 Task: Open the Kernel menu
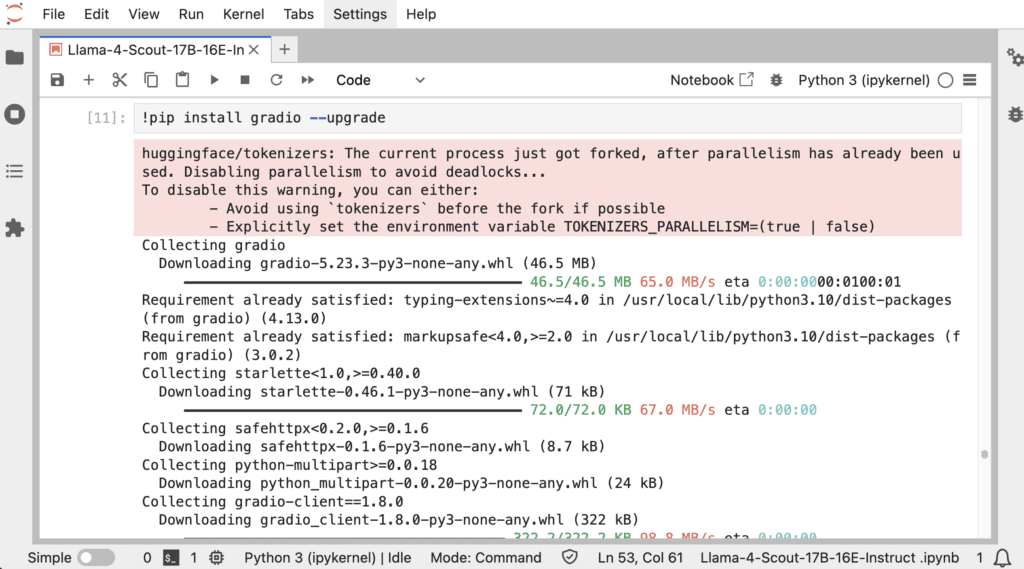coord(243,14)
